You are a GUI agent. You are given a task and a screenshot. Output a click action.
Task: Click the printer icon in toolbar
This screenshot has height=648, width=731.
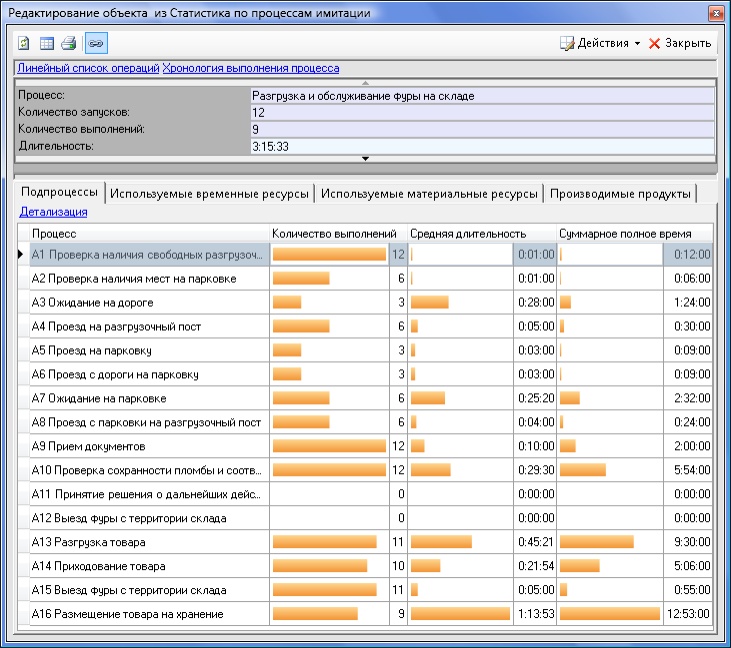68,43
